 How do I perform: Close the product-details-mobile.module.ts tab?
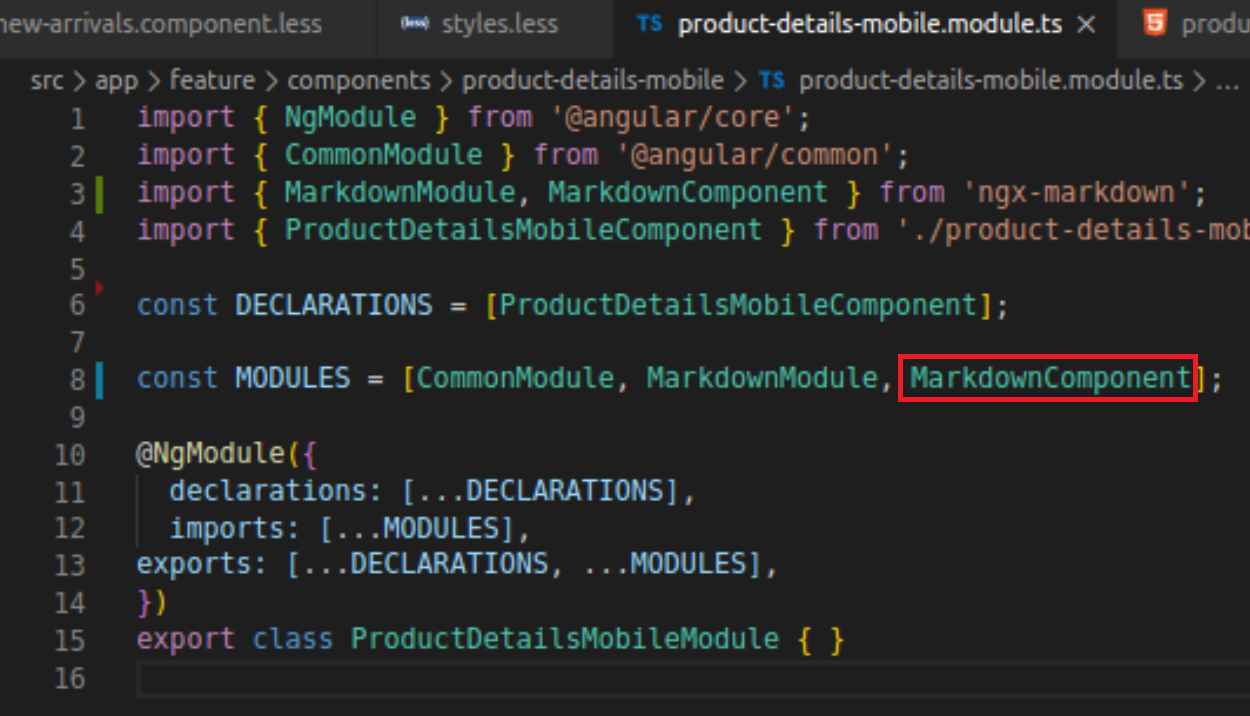[1086, 24]
